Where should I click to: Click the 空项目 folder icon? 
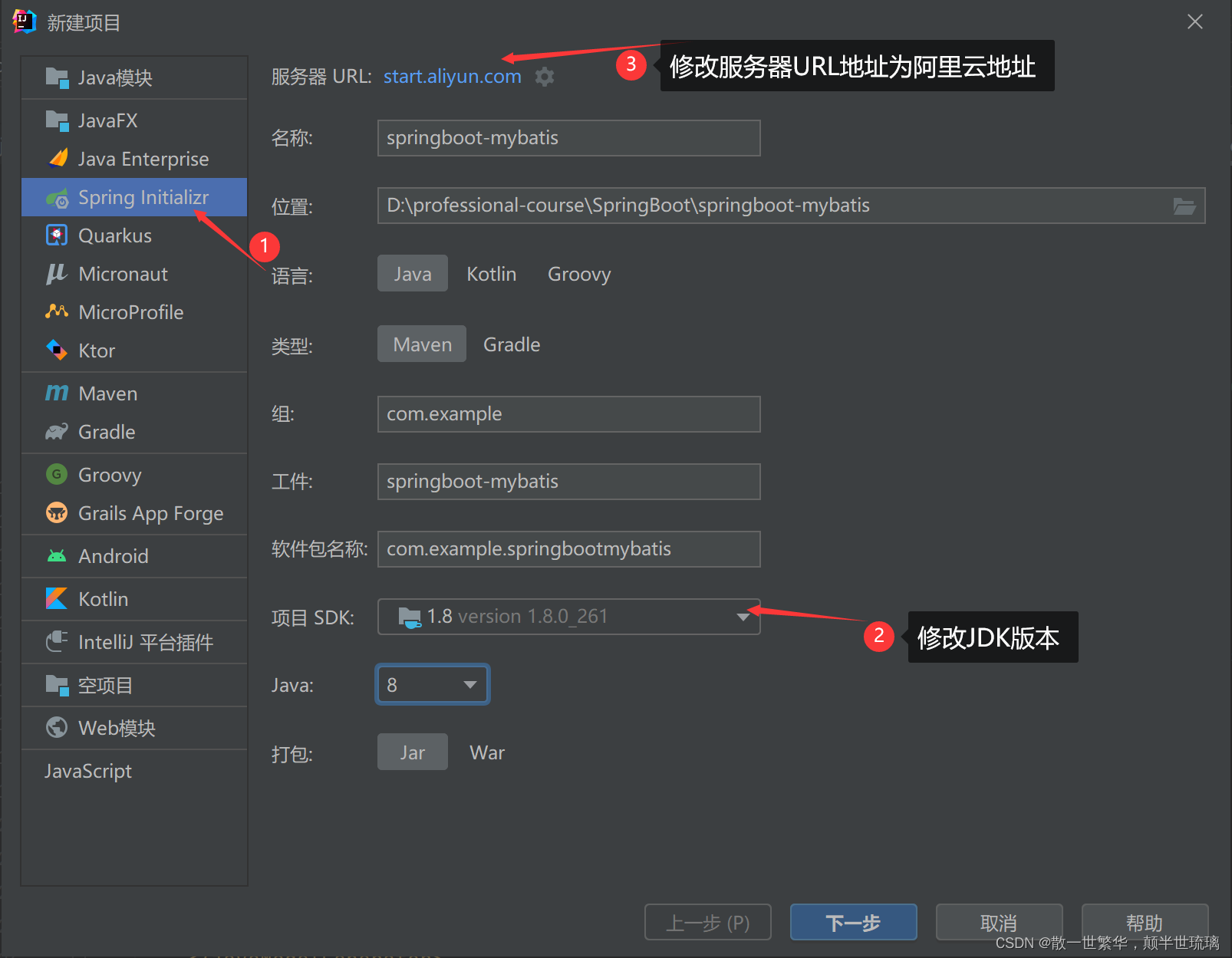pyautogui.click(x=57, y=685)
